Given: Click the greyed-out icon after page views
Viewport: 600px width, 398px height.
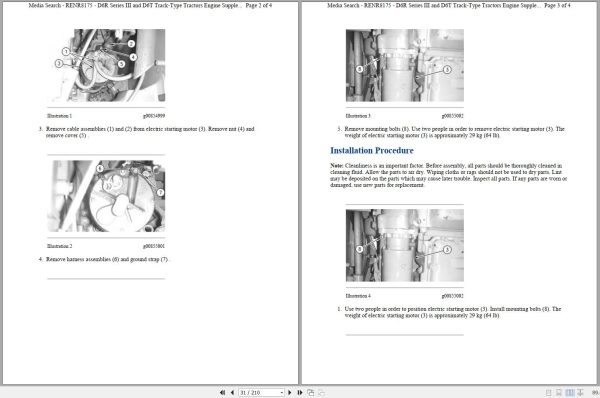Looking at the screenshot, I should [x=321, y=392].
